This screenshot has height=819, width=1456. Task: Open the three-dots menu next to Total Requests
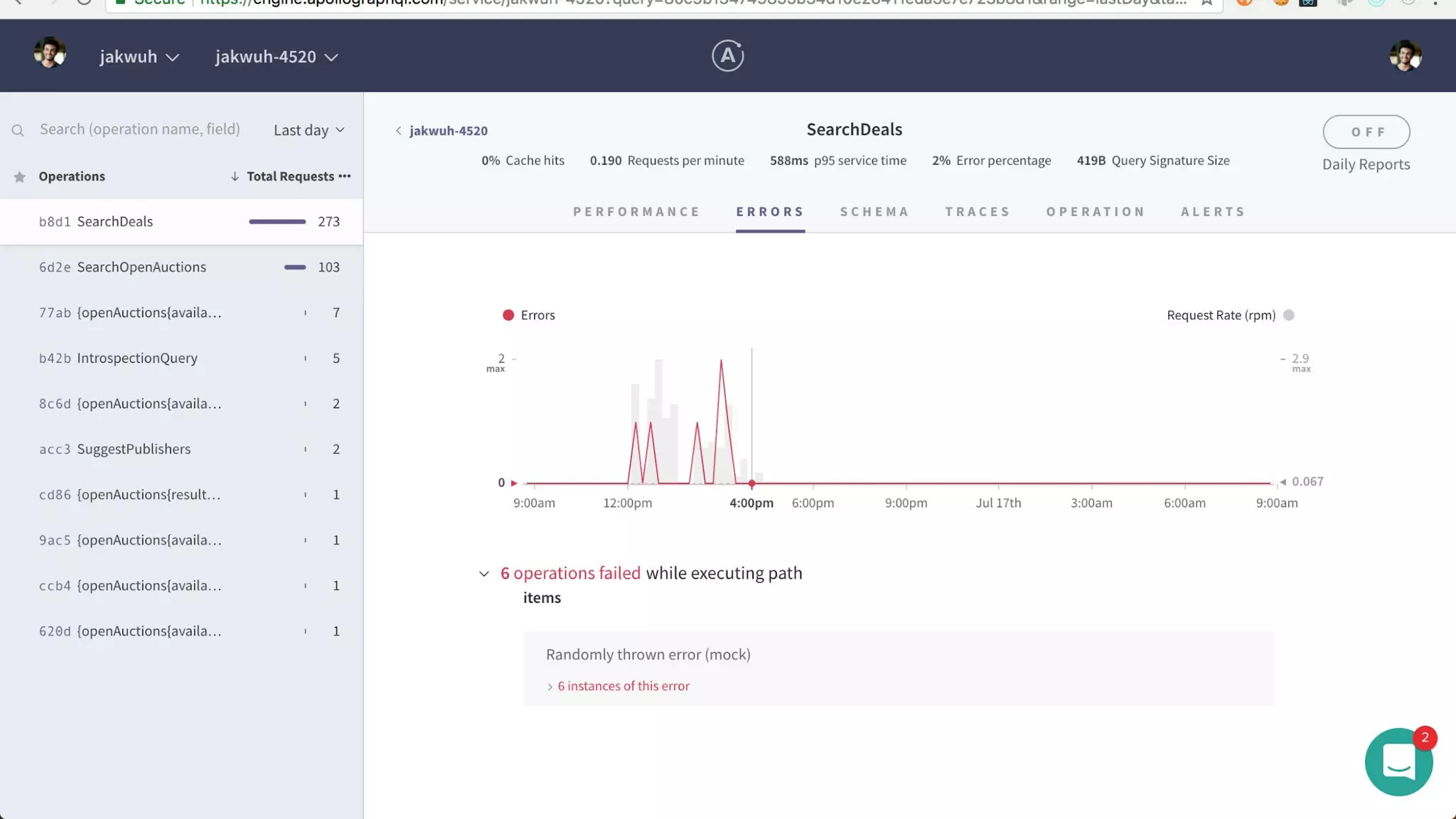click(345, 176)
